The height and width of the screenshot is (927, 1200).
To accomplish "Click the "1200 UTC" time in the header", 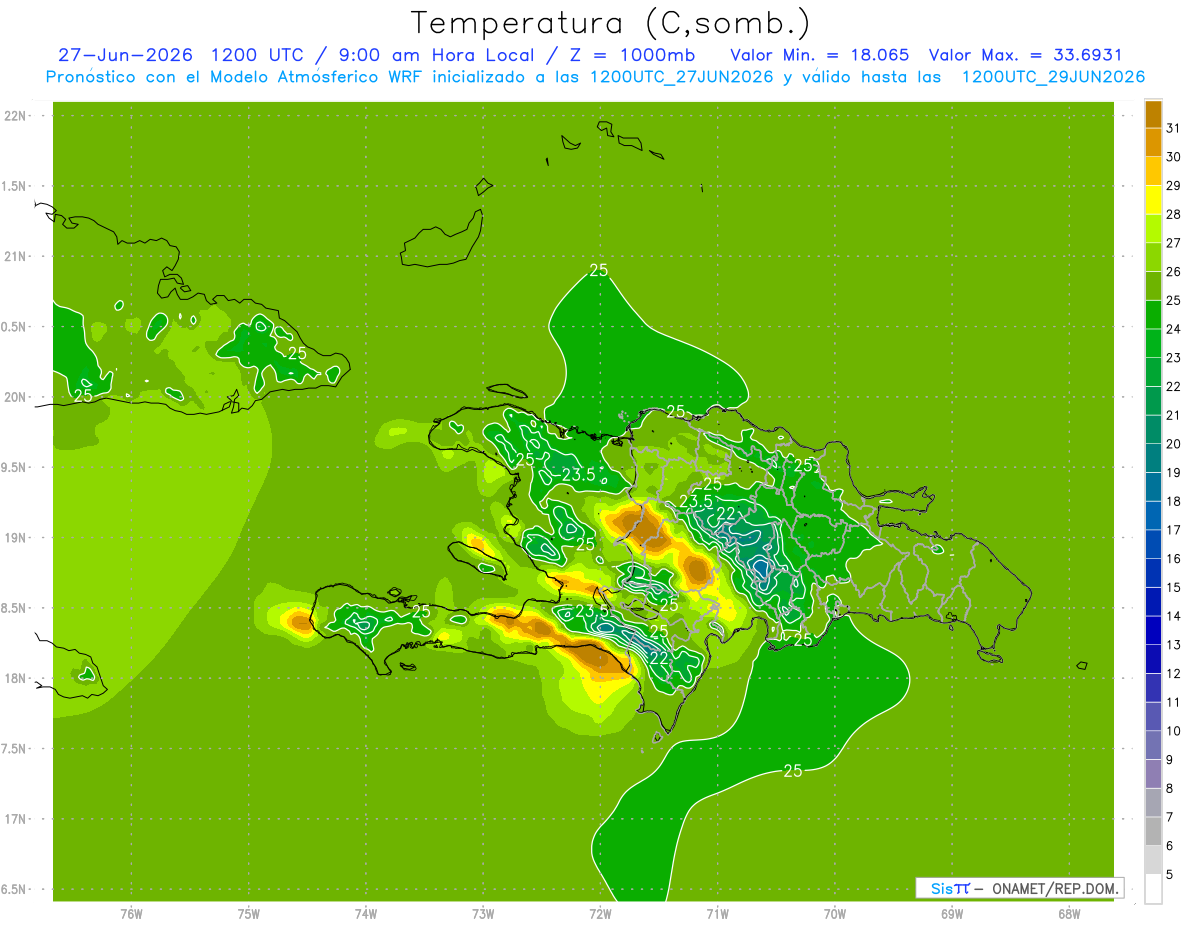I will [x=258, y=55].
